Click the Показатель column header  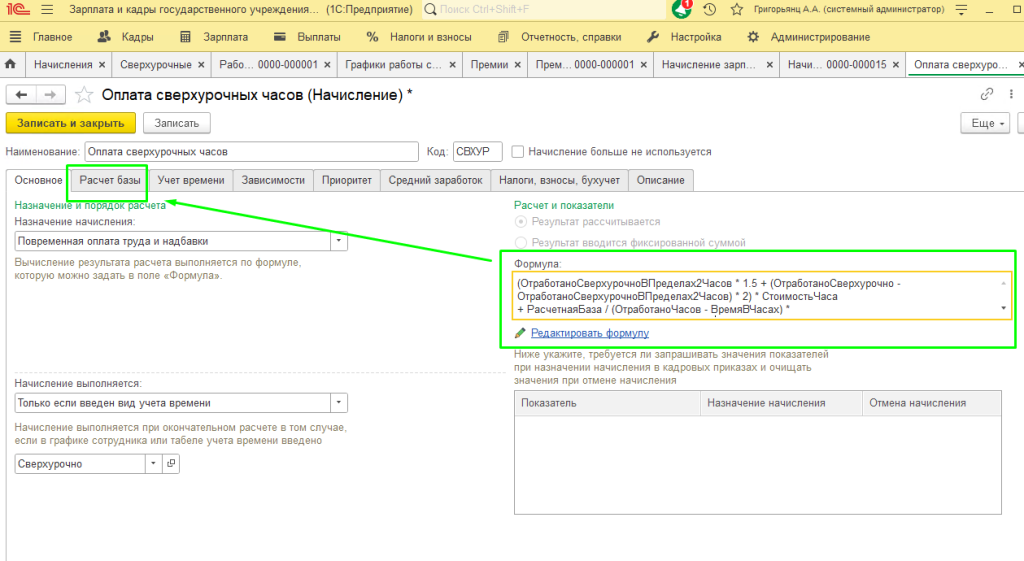[607, 403]
